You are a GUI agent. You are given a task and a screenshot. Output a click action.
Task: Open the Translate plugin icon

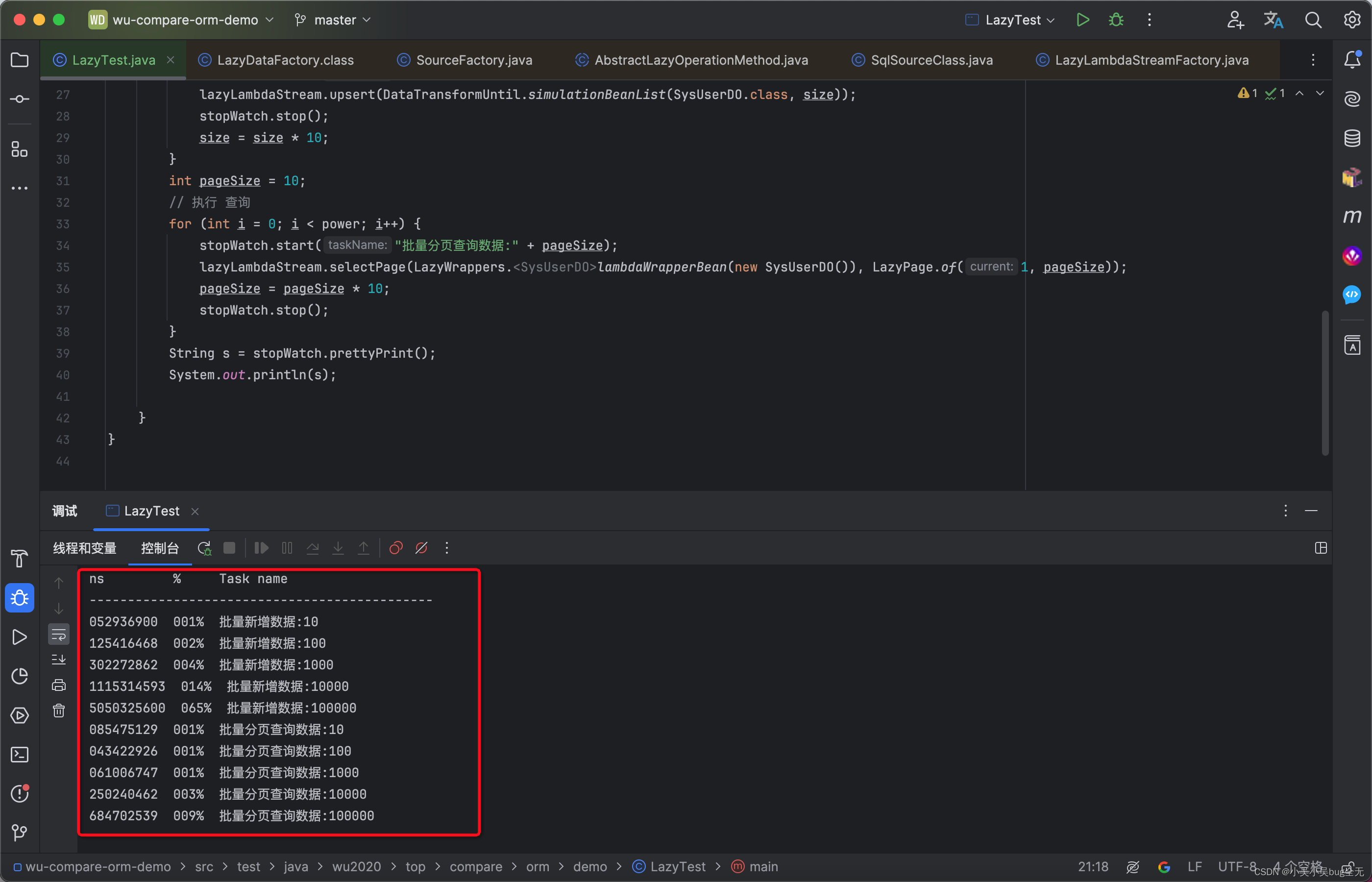pyautogui.click(x=1274, y=20)
